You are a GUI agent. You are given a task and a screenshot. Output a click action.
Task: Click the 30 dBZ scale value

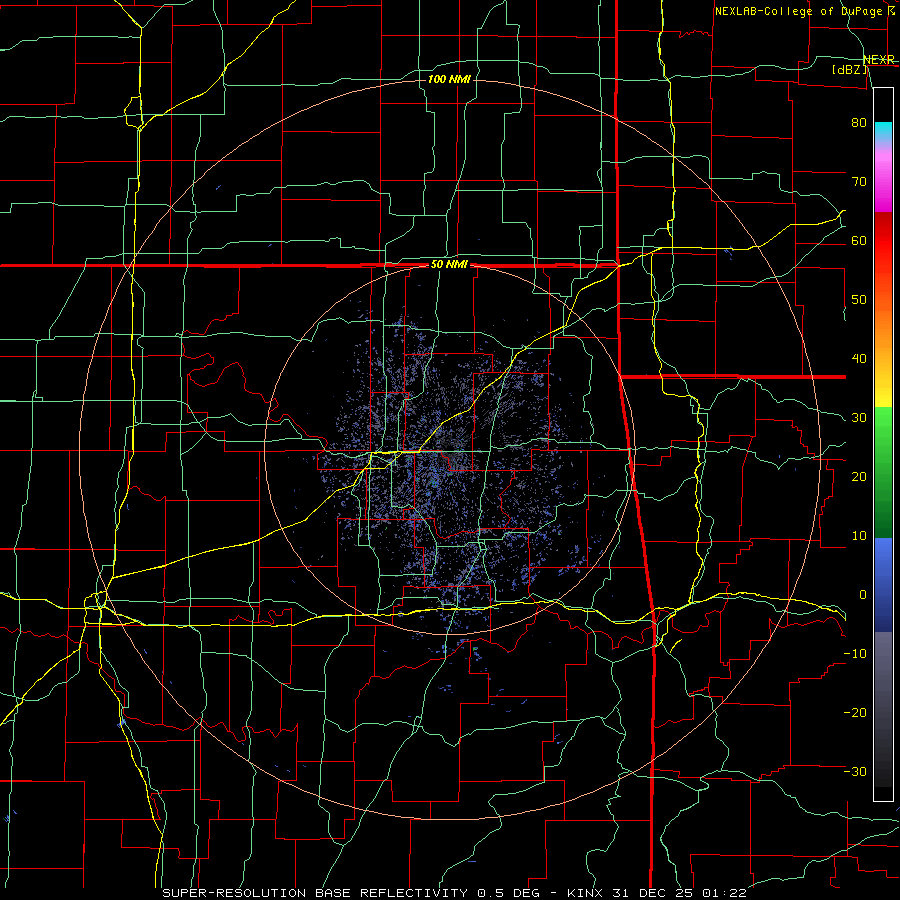click(x=859, y=418)
